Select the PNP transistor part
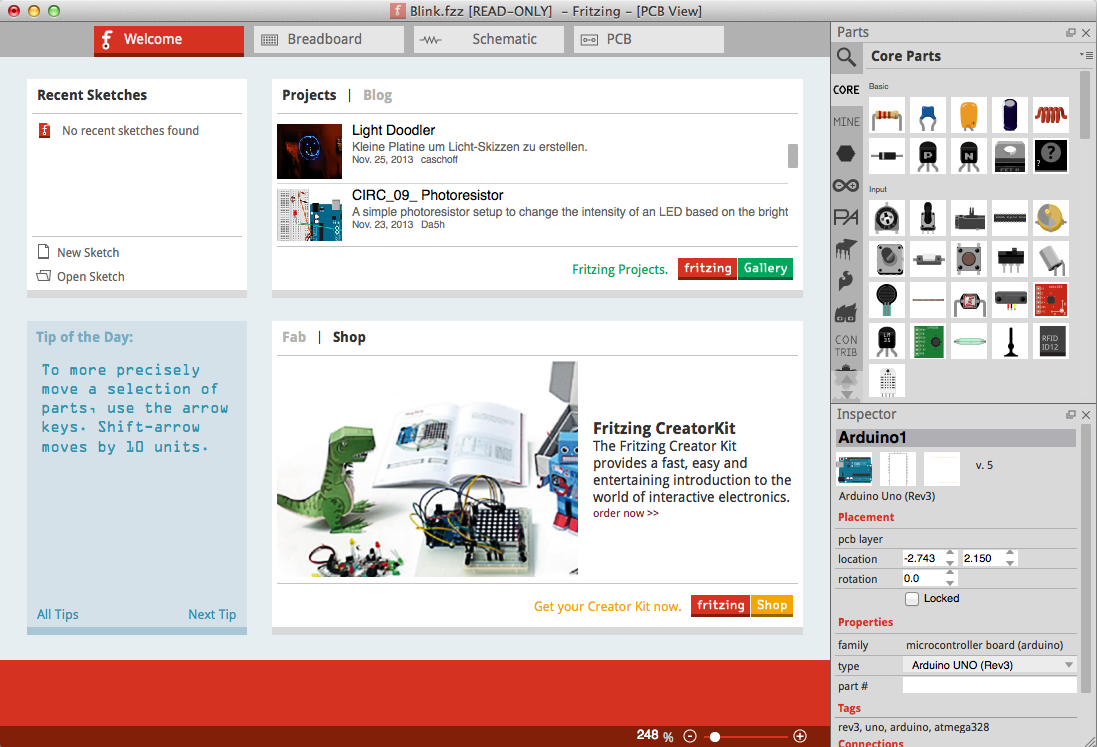This screenshot has height=747, width=1097. tap(928, 156)
